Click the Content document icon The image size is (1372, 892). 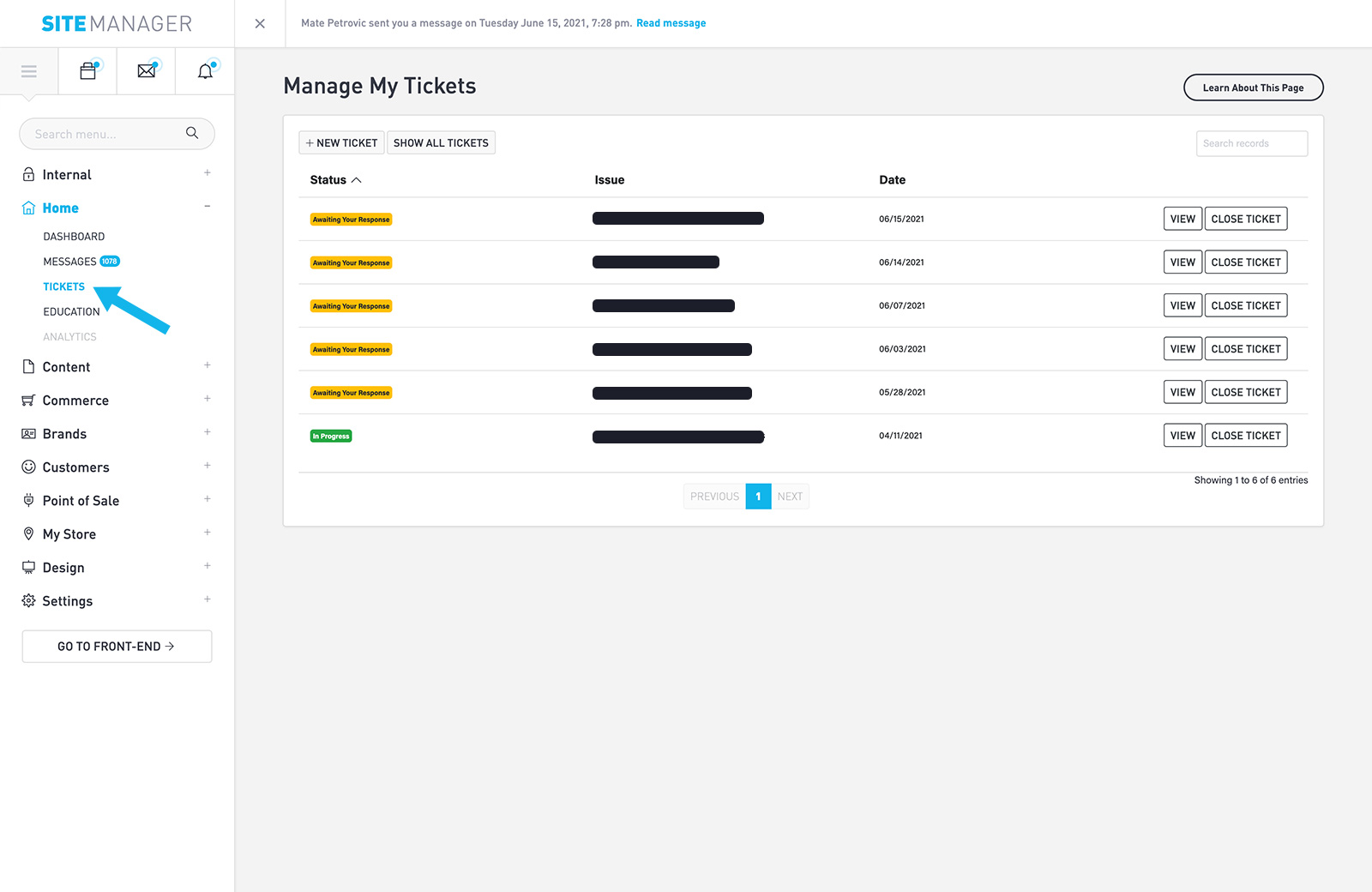[28, 366]
